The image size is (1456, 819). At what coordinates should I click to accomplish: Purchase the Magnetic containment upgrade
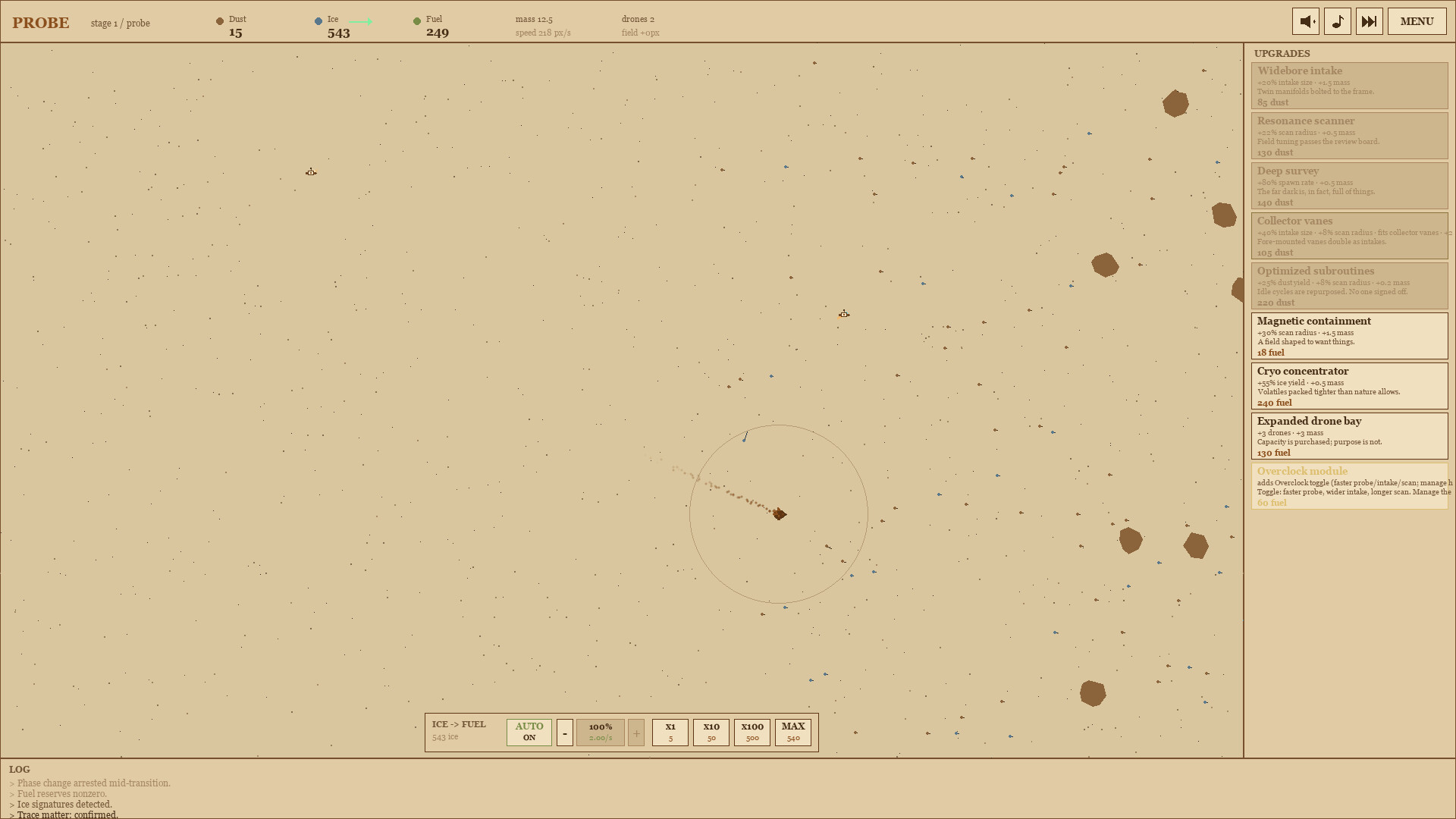pos(1349,336)
